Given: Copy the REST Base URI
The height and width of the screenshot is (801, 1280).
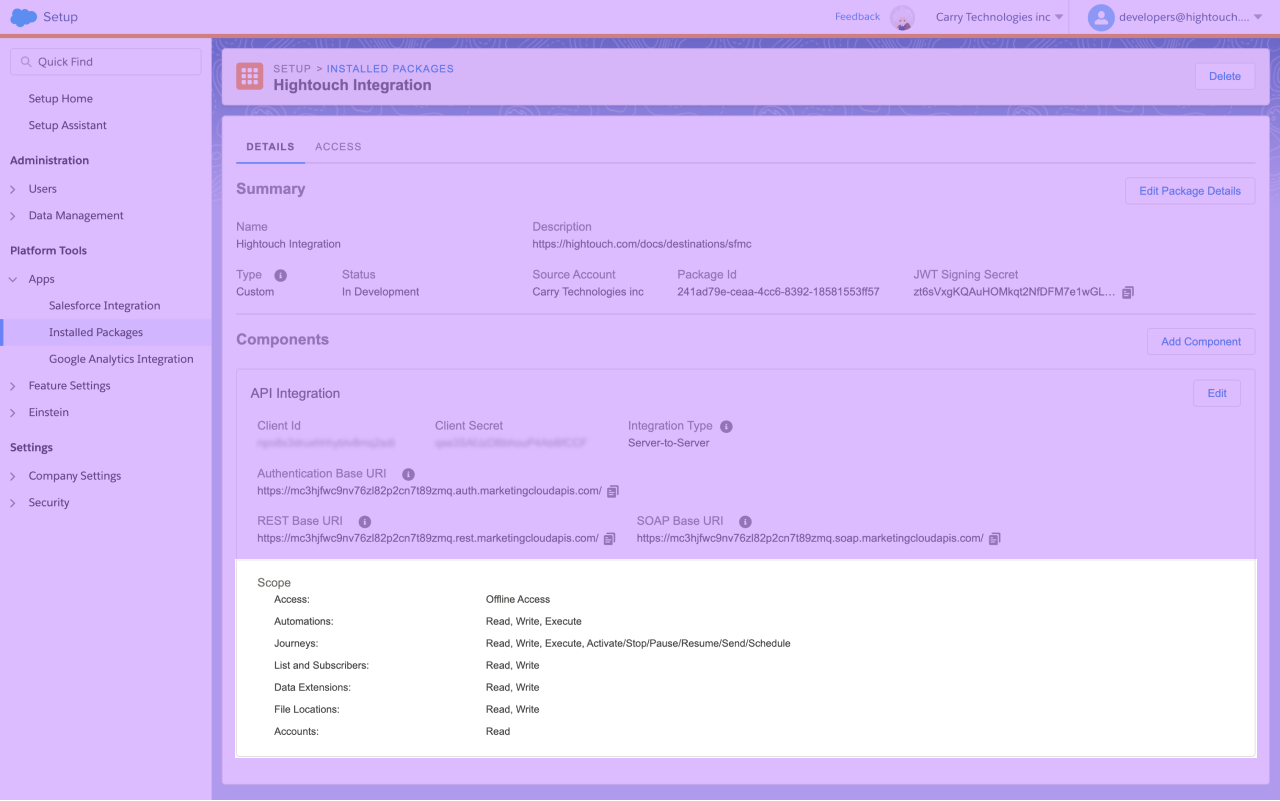Looking at the screenshot, I should [610, 538].
